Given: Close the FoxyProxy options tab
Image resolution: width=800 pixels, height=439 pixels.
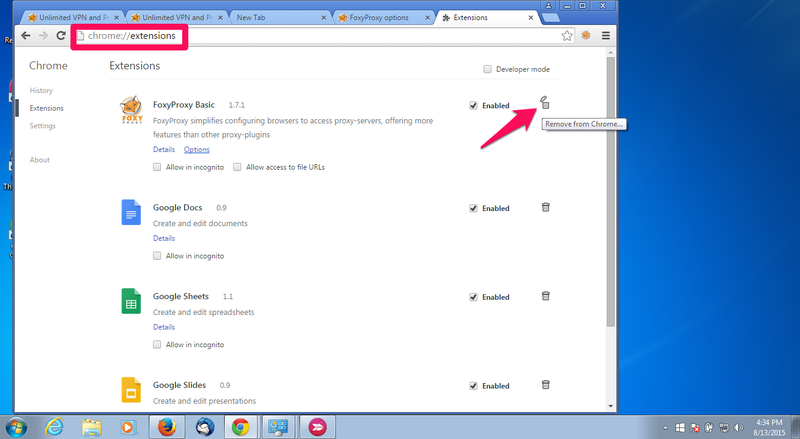Looking at the screenshot, I should click(428, 17).
